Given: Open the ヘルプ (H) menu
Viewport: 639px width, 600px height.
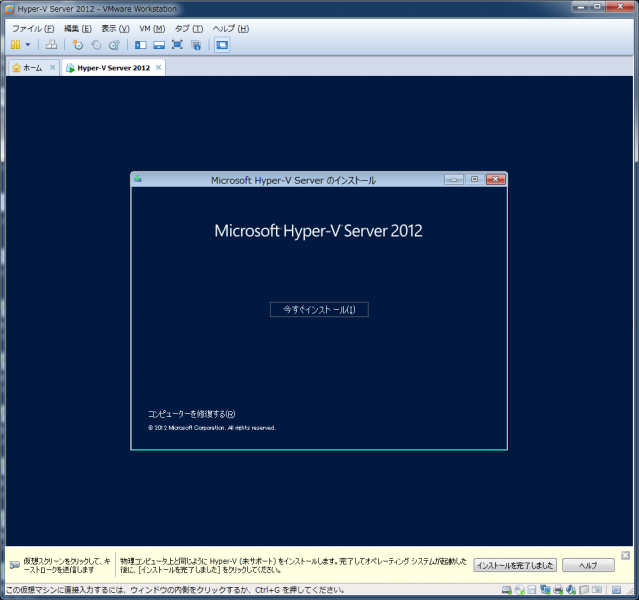Looking at the screenshot, I should (x=231, y=29).
